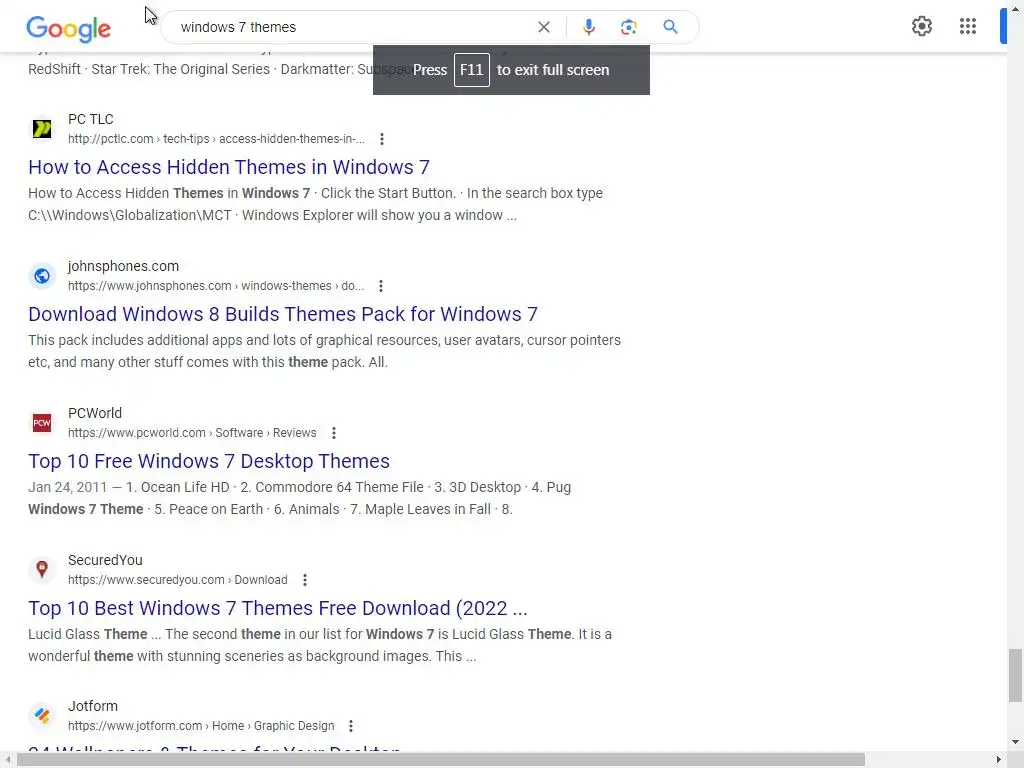The image size is (1024, 768).
Task: Open How to Access Hidden Themes in Windows 7
Action: pyautogui.click(x=229, y=167)
